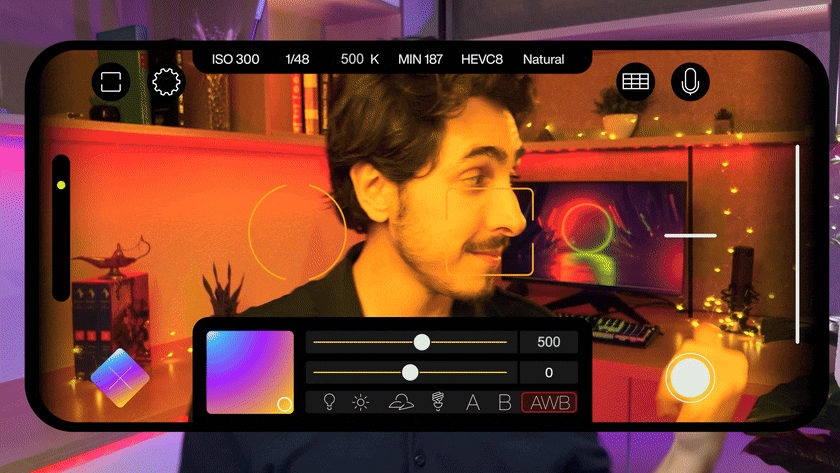Select the fluorescent lamp white balance preset
The height and width of the screenshot is (473, 840).
coord(438,402)
